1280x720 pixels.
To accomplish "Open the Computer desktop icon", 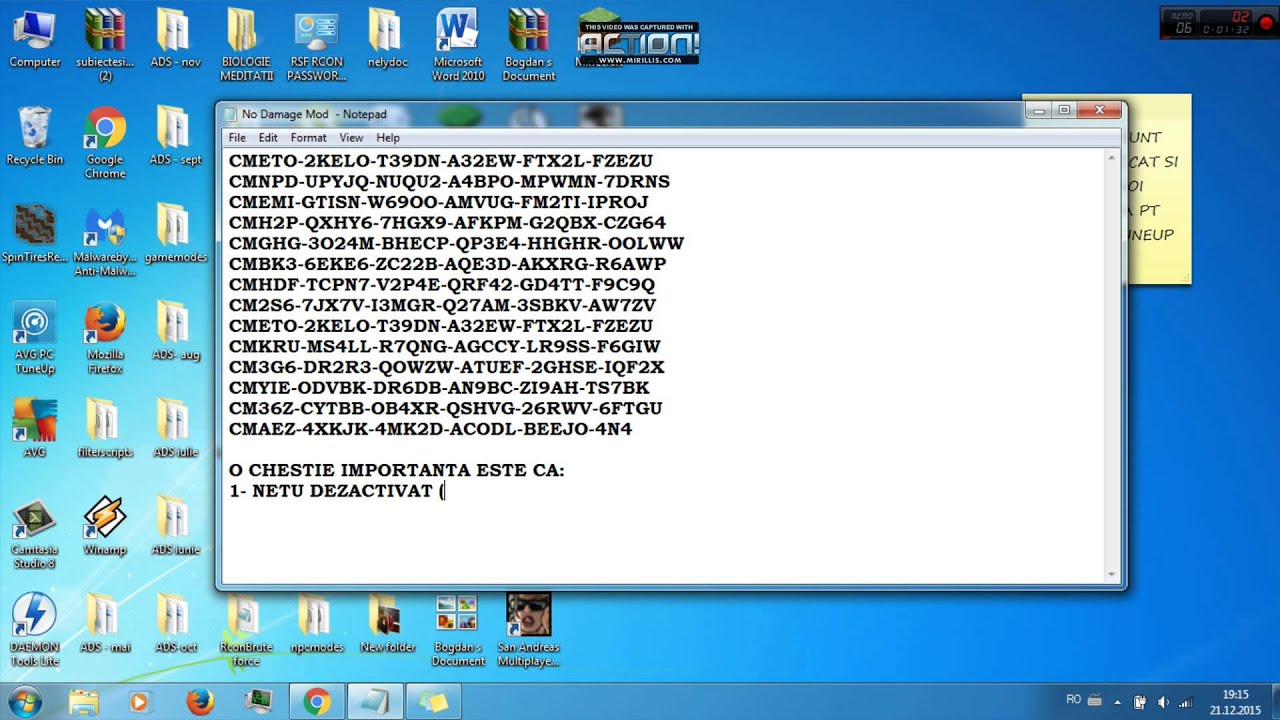I will (x=34, y=38).
